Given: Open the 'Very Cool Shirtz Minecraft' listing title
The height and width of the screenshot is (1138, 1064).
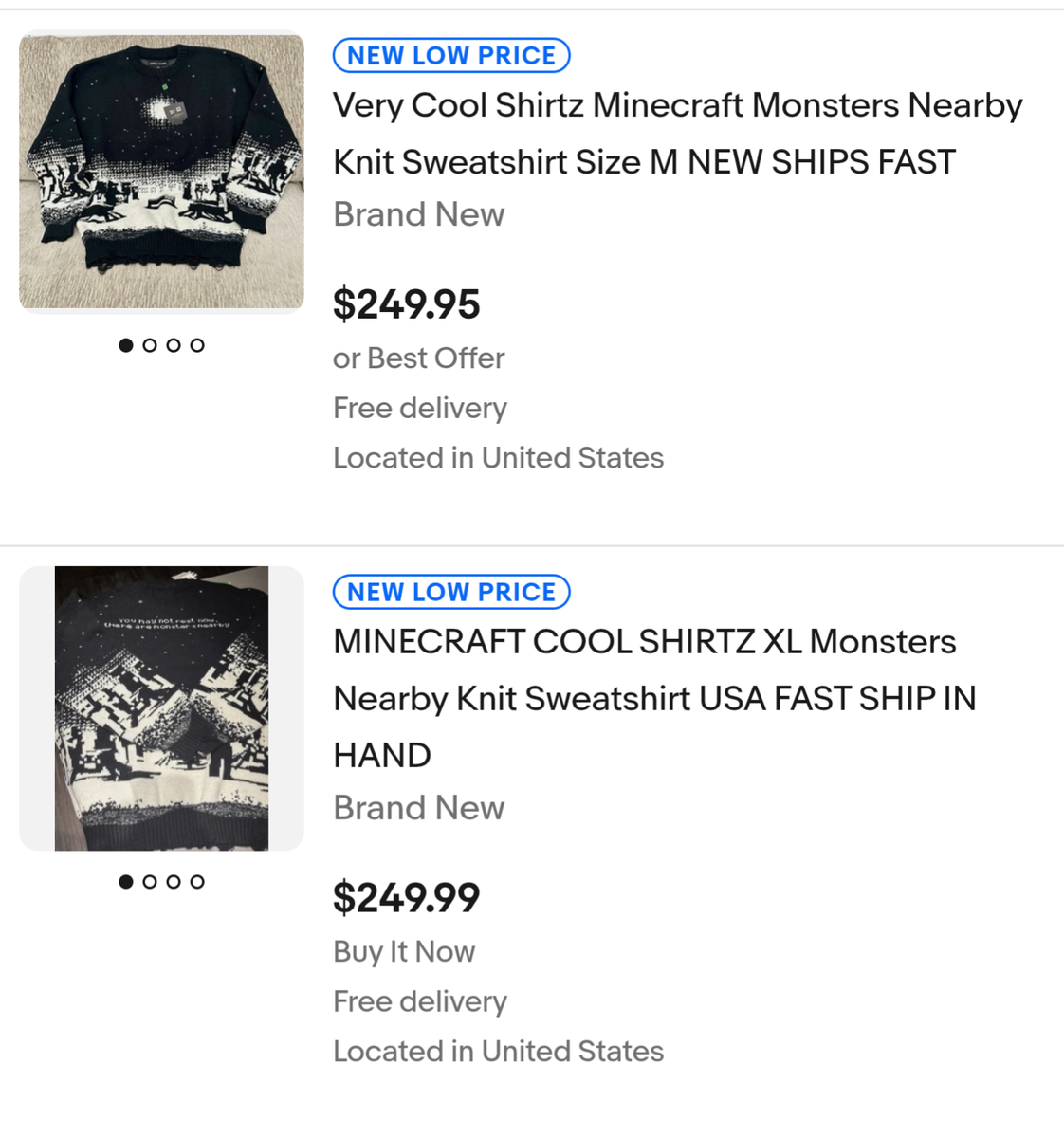Looking at the screenshot, I should (x=677, y=133).
